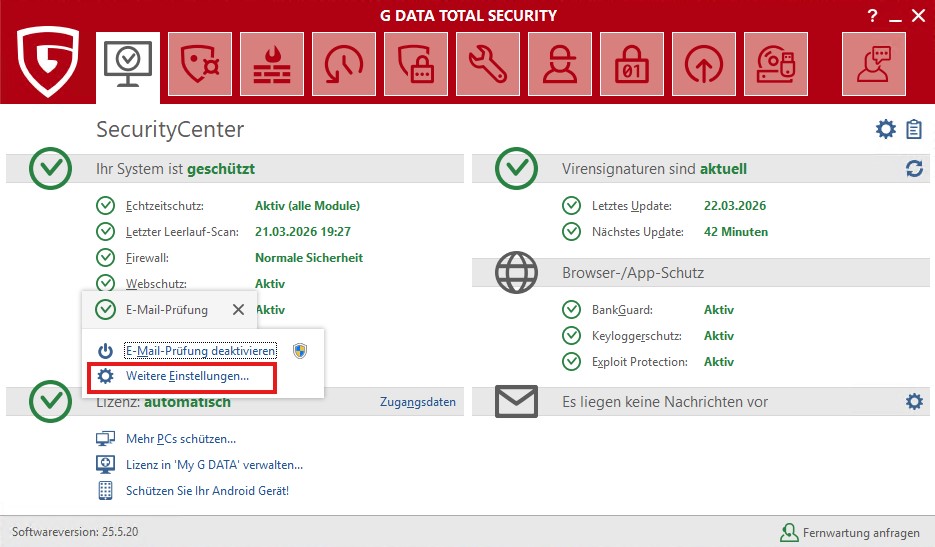Open the Autostart Manager up-arrow tab
The width and height of the screenshot is (935, 547).
[704, 64]
